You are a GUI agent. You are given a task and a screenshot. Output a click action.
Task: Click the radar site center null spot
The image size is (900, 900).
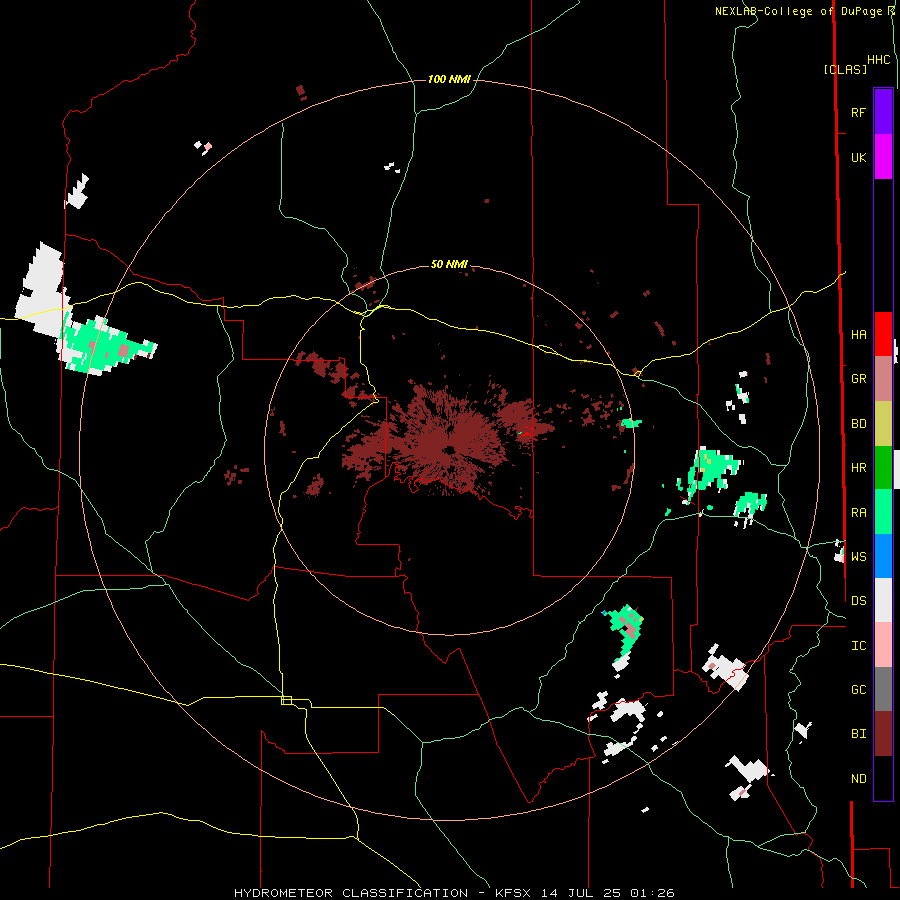[x=449, y=449]
